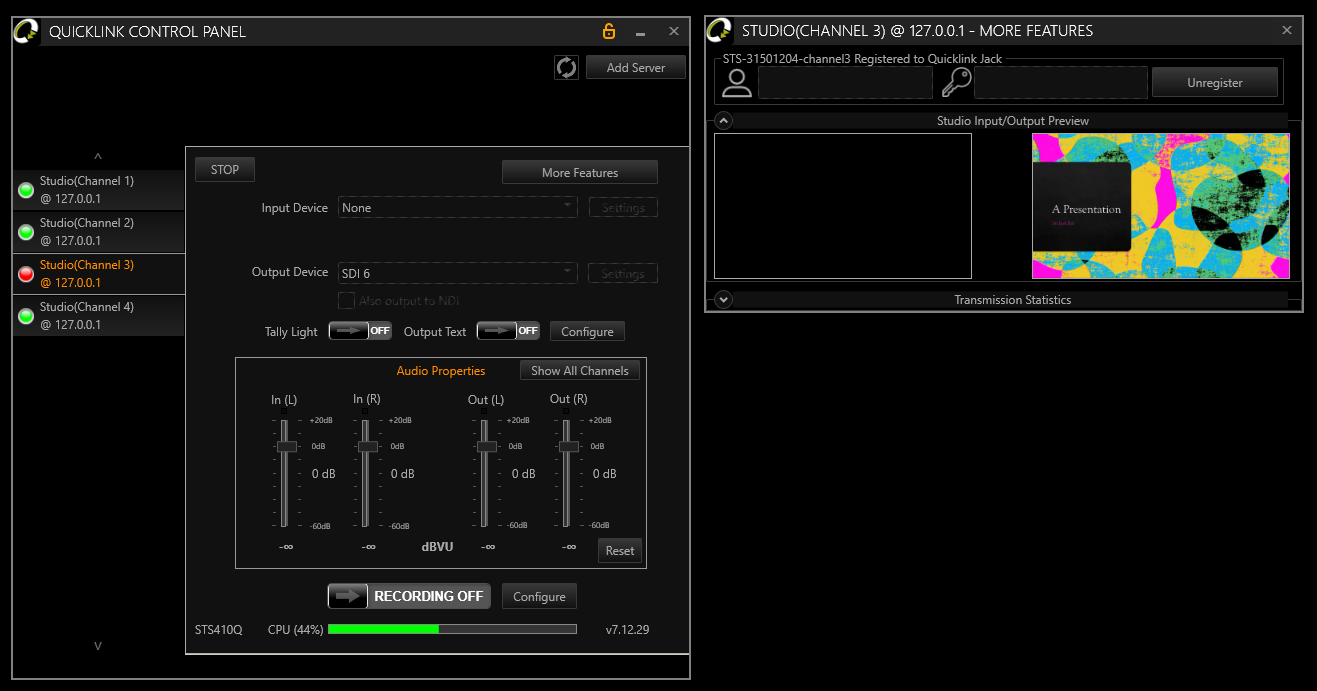Click the In (L) audio slider handle
The width and height of the screenshot is (1317, 691).
point(286,446)
